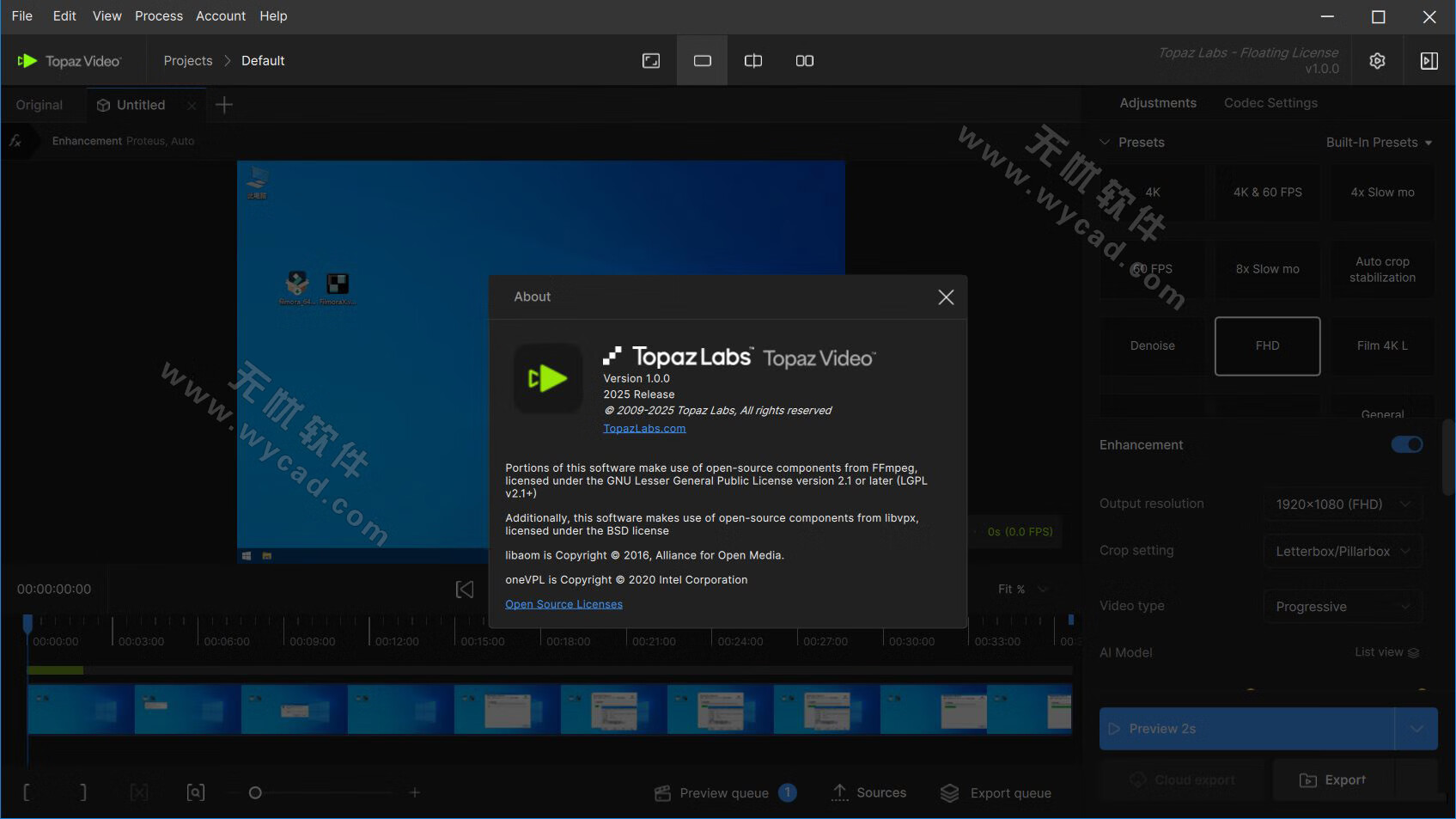Apply the Denoise preset
This screenshot has height=819, width=1456.
1152,345
